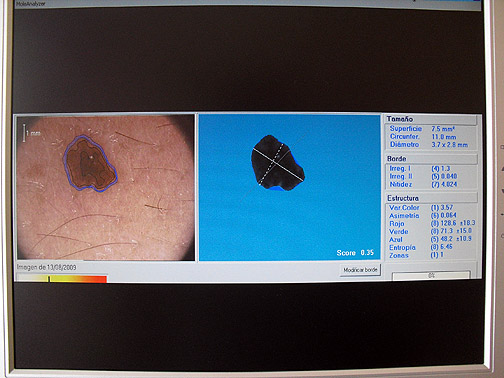Click the (7) 4.024 value
The image size is (504, 378).
444,184
